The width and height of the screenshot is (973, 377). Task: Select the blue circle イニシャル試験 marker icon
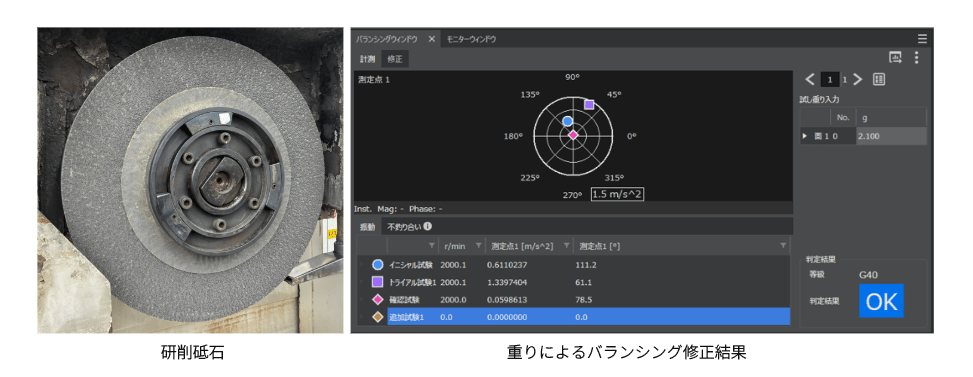[x=377, y=265]
